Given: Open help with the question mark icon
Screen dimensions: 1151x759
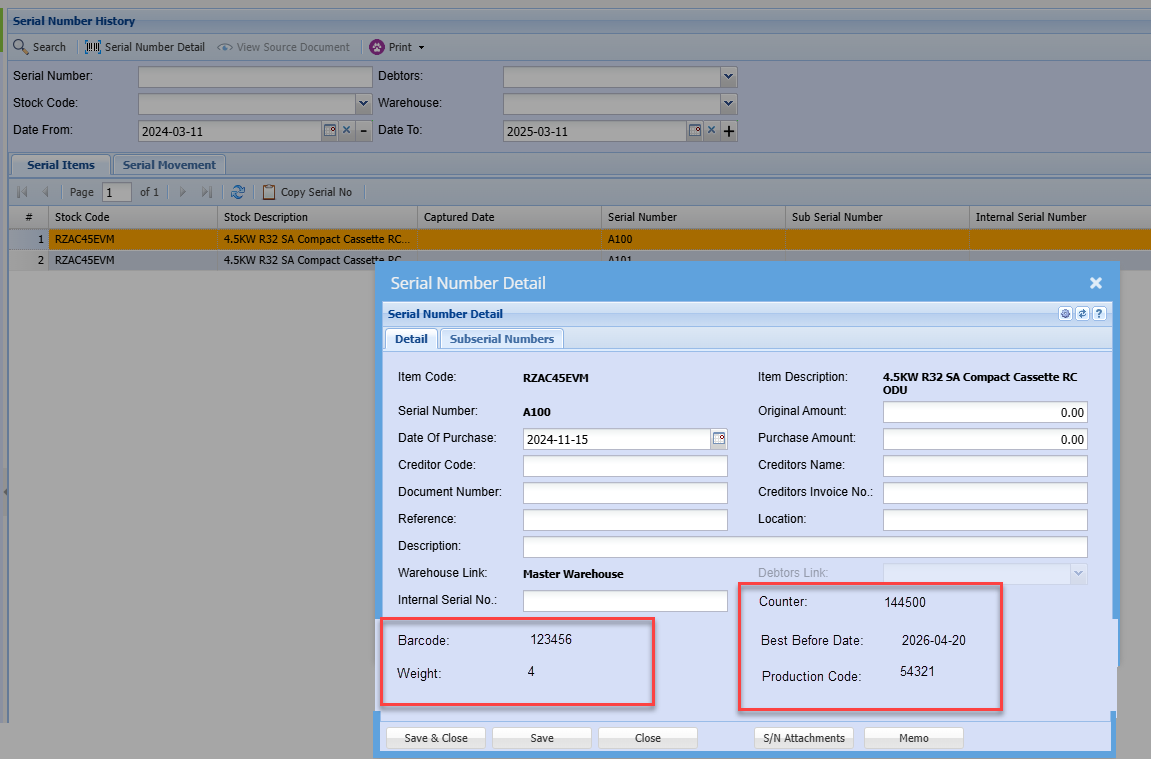Looking at the screenshot, I should click(1098, 314).
